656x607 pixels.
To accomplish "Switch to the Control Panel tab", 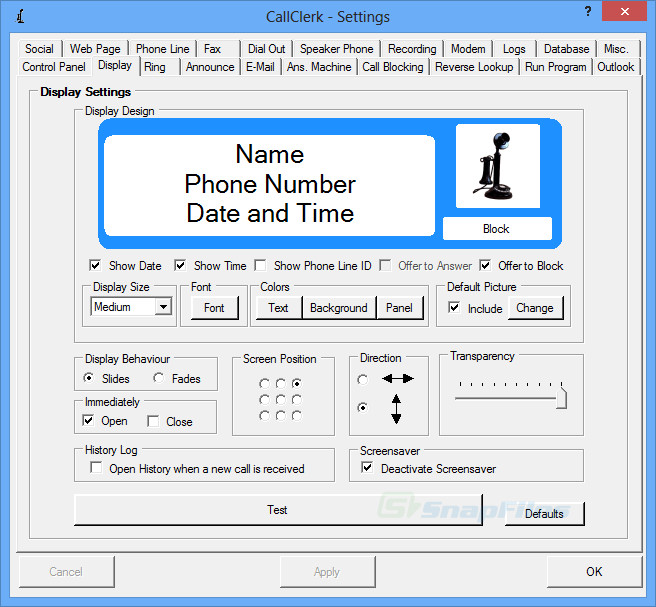I will tap(54, 67).
